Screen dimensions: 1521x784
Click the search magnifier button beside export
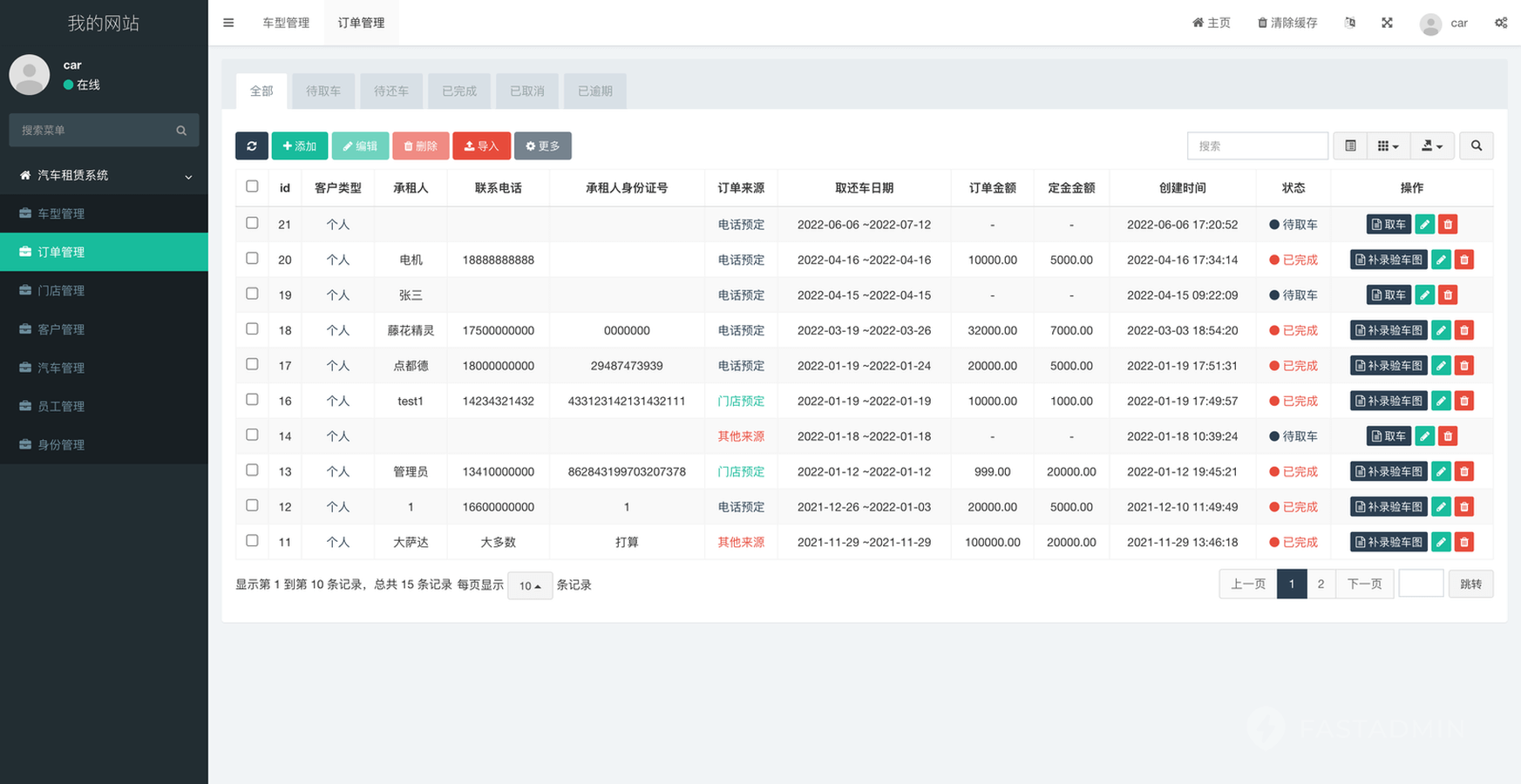[1476, 146]
